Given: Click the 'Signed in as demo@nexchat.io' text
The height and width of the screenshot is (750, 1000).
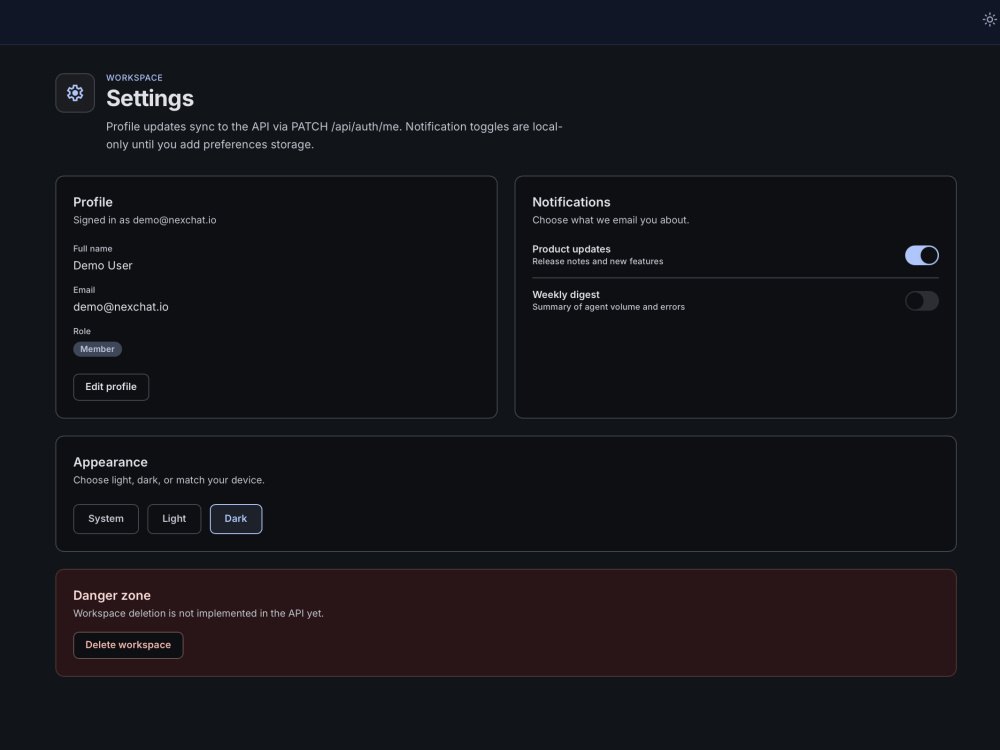Looking at the screenshot, I should tap(145, 220).
